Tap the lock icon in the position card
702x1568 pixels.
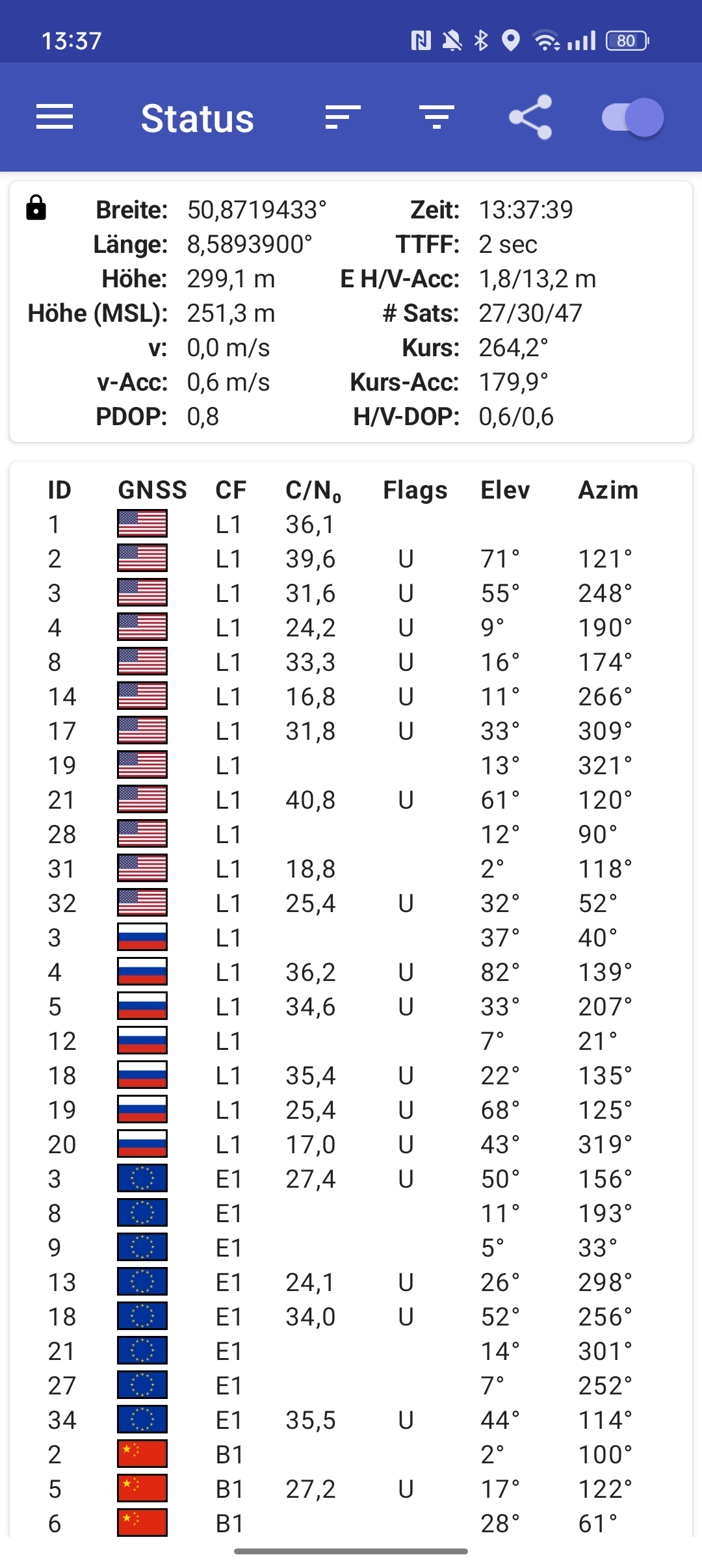36,207
